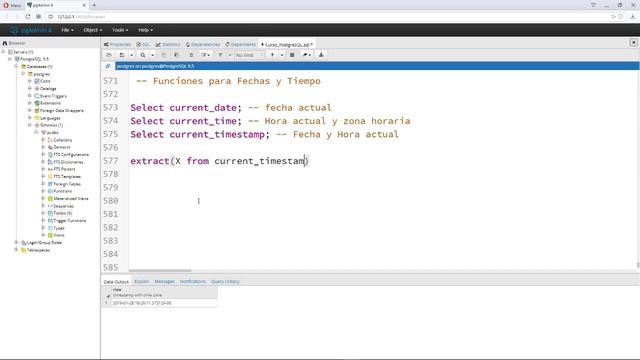The width and height of the screenshot is (640, 360).
Task: Select the public schema tree item
Action: pos(53,133)
